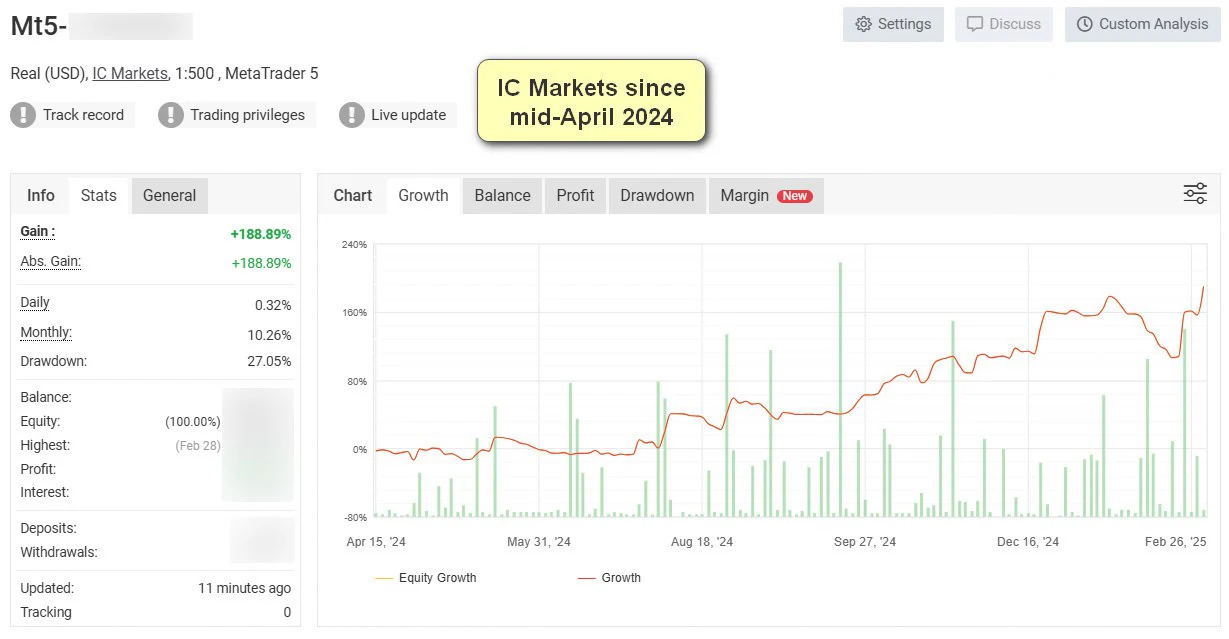Click the Daily label
The height and width of the screenshot is (639, 1229).
[35, 303]
